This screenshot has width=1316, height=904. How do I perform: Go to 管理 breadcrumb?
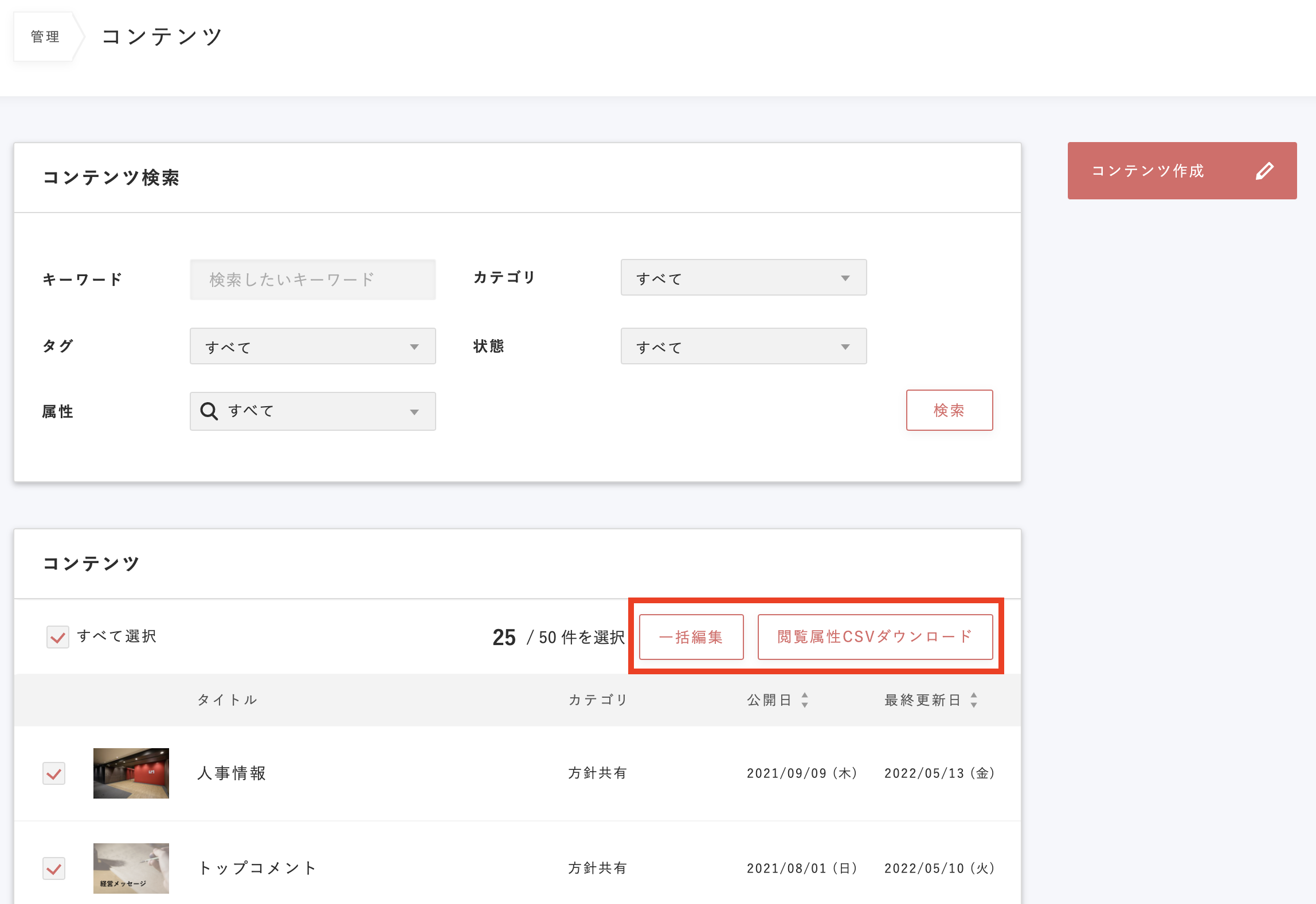coord(45,37)
